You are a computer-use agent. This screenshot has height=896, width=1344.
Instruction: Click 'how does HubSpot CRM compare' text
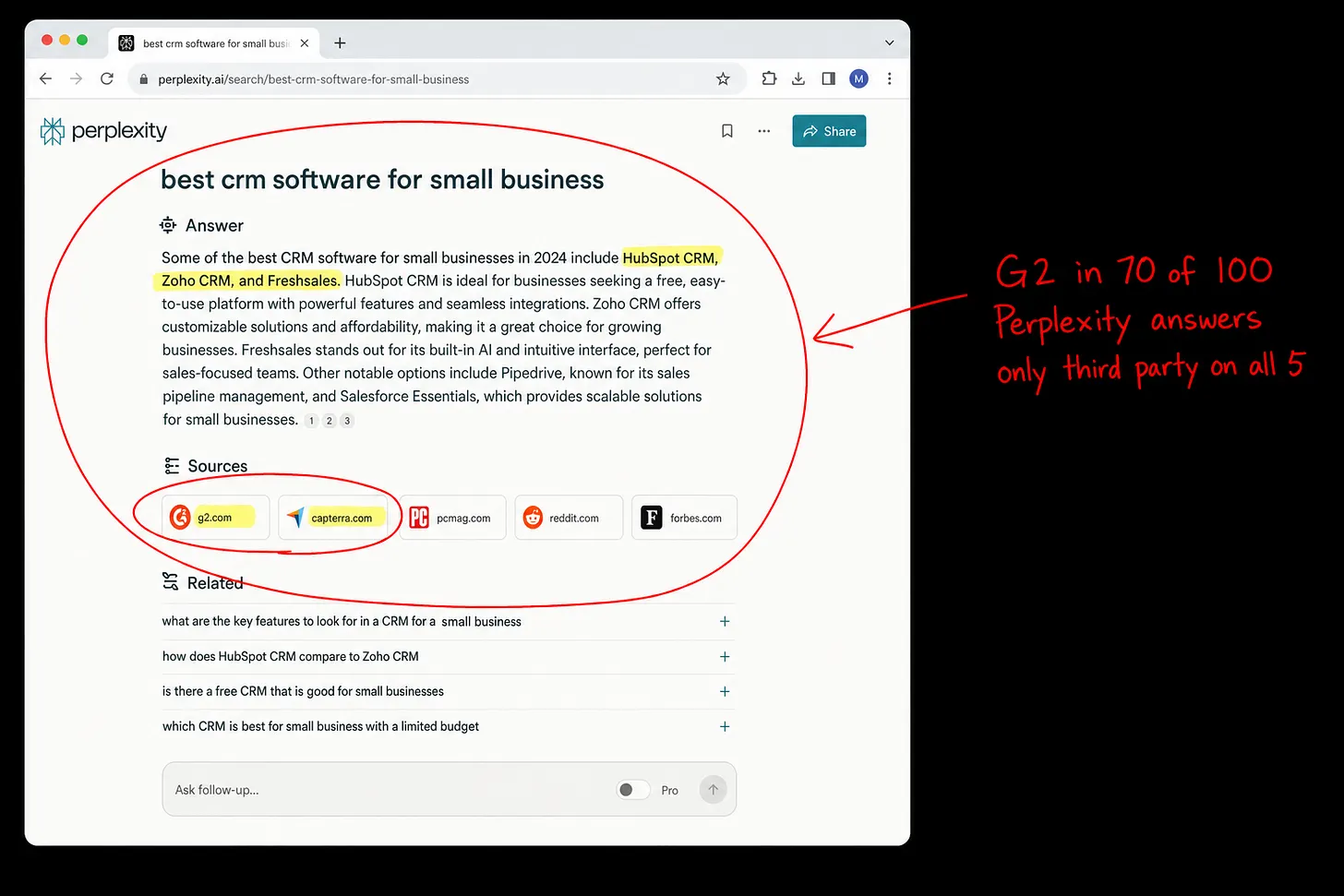coord(291,657)
